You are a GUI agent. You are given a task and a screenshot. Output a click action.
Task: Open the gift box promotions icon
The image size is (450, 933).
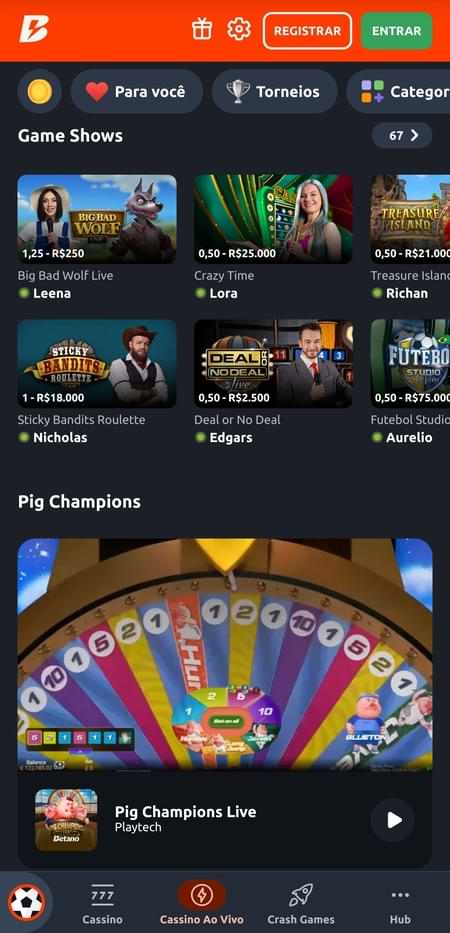(x=202, y=29)
